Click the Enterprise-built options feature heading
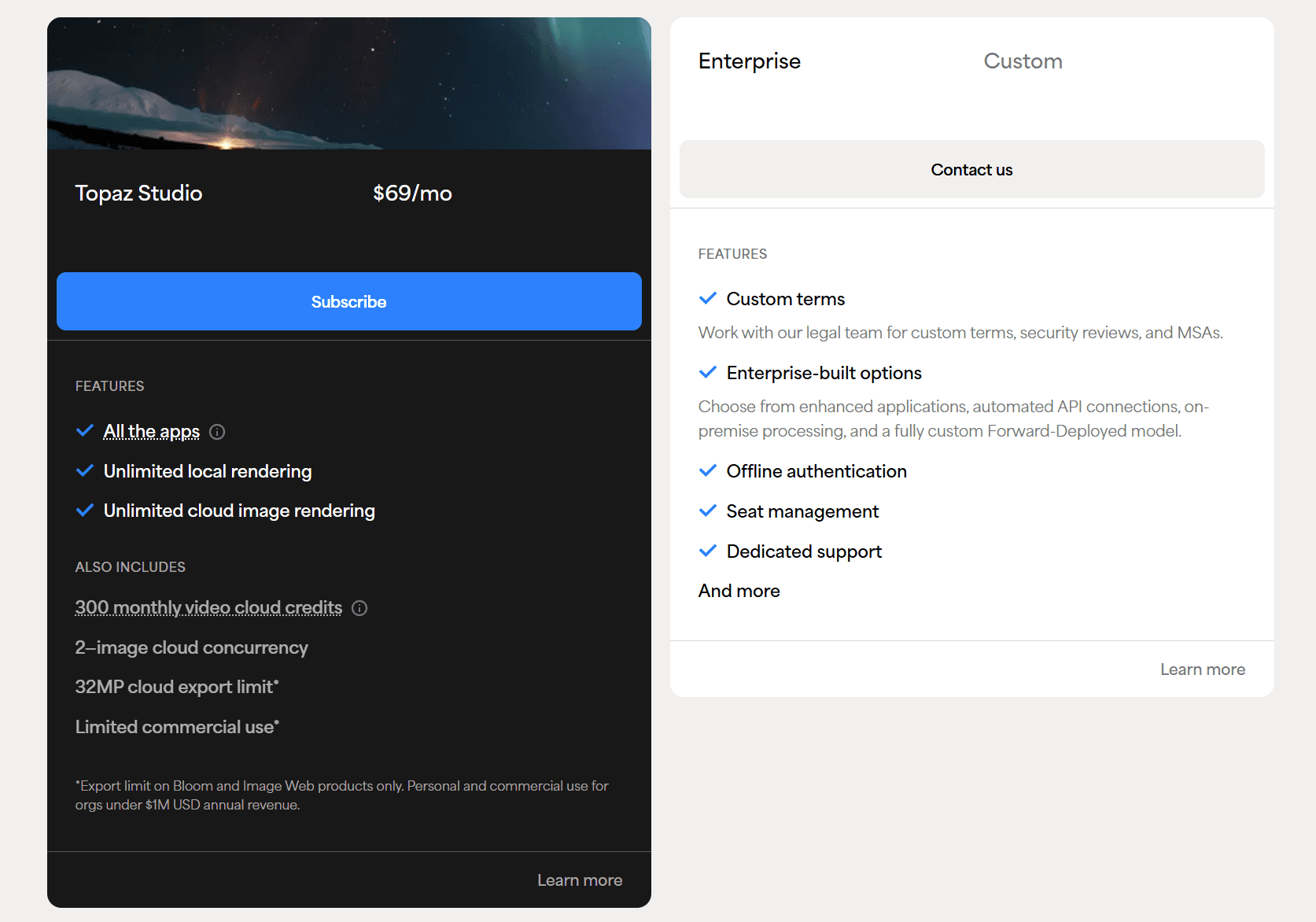This screenshot has width=1316, height=922. [x=824, y=373]
